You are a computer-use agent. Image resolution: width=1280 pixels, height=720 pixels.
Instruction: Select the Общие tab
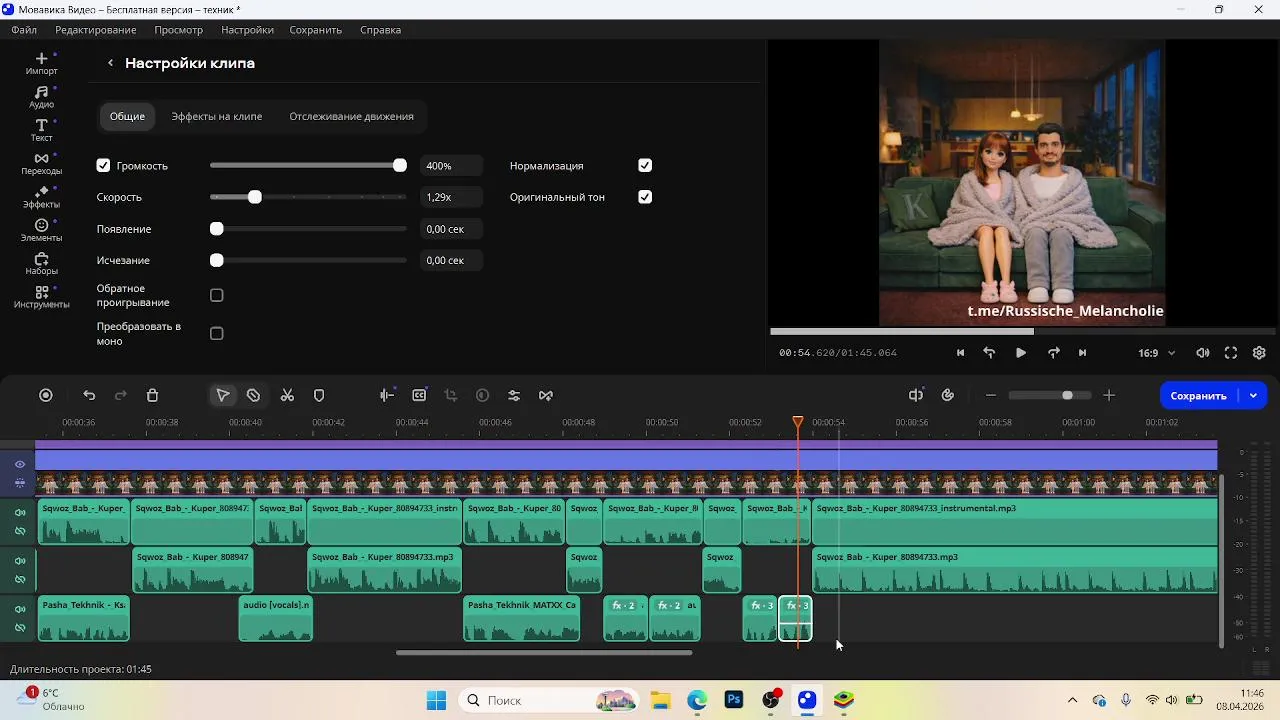point(127,116)
